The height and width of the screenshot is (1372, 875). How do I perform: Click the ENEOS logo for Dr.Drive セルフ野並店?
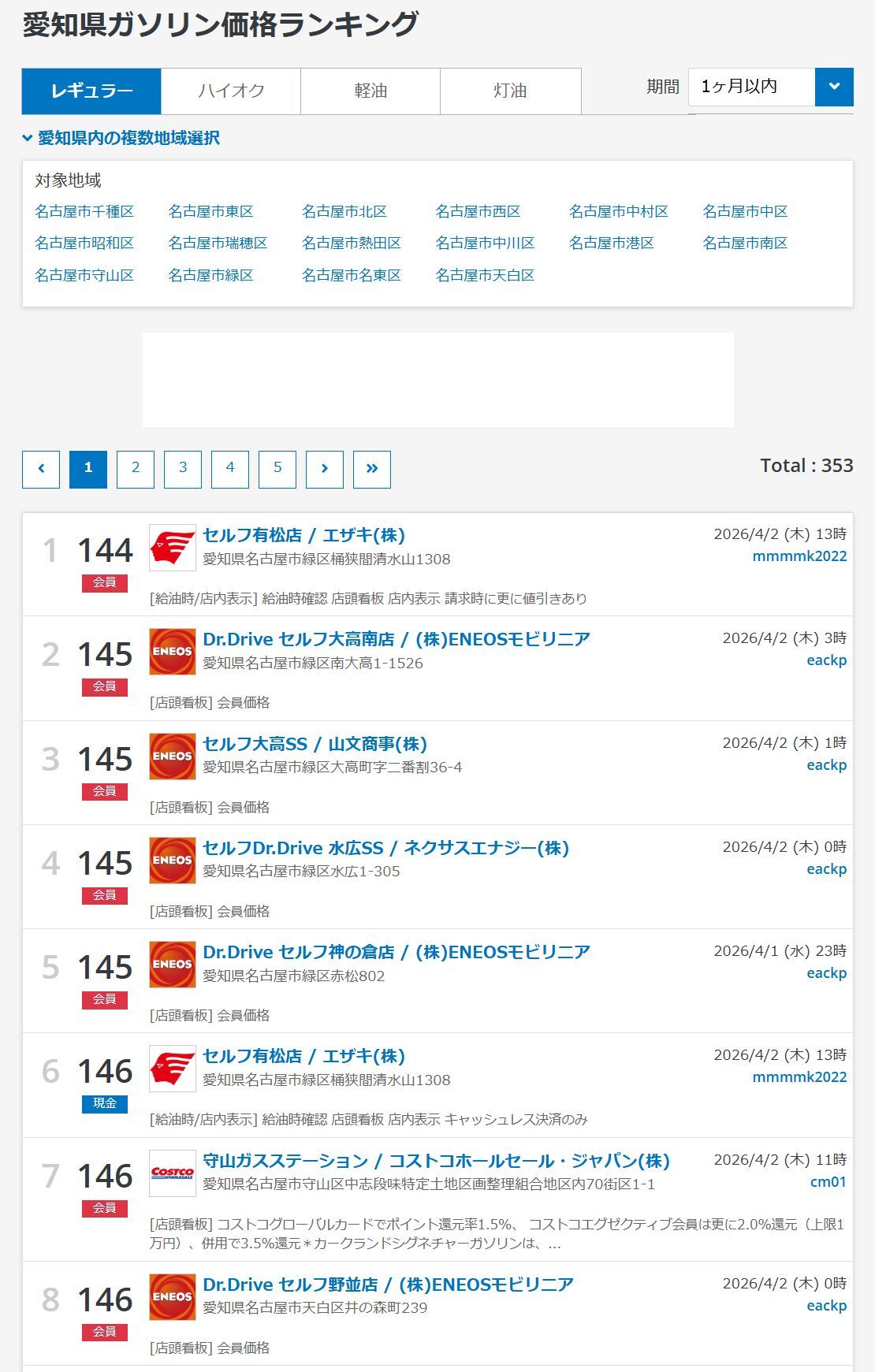(172, 1297)
